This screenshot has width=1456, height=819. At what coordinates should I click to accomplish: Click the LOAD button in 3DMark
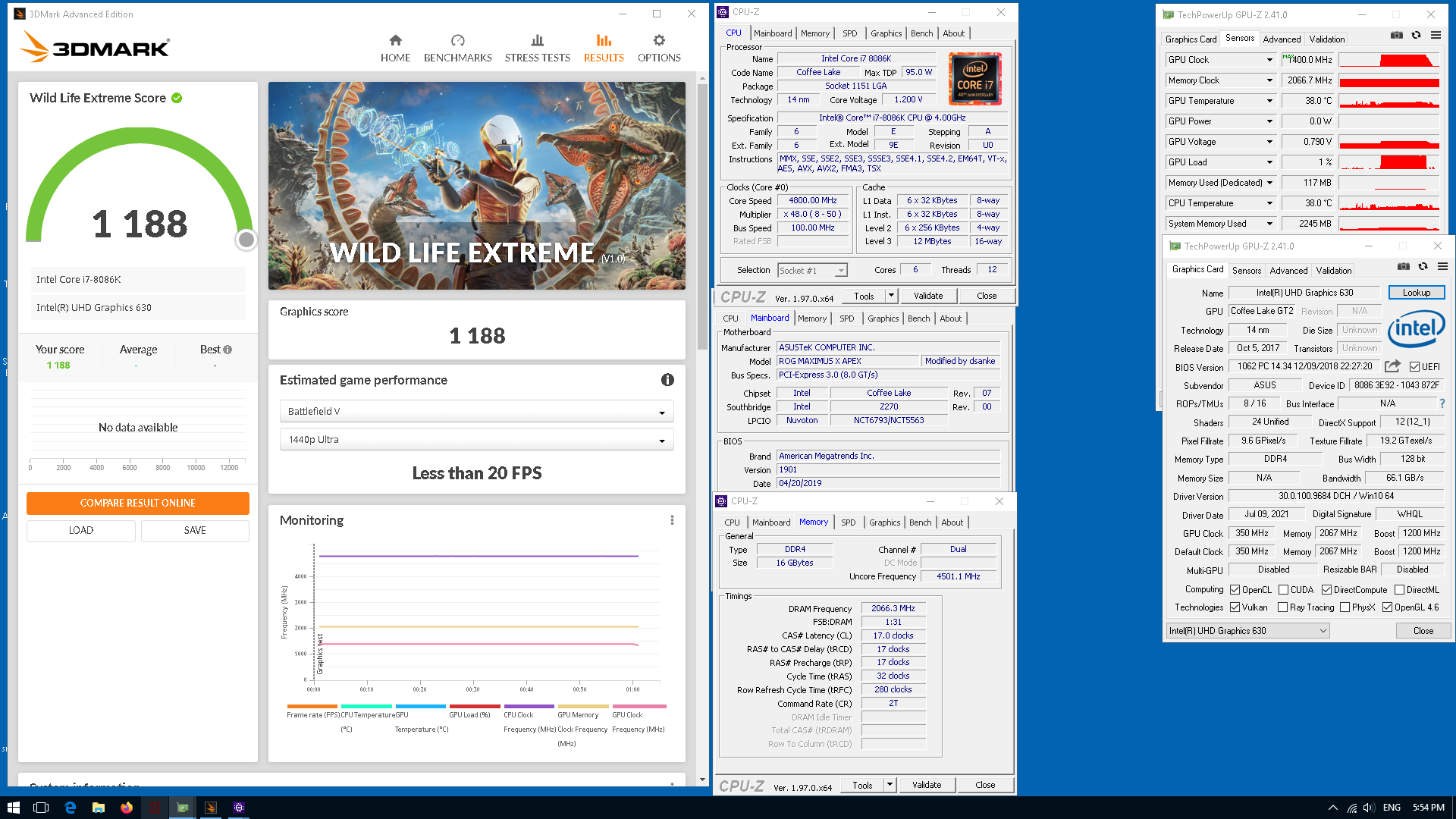[81, 531]
